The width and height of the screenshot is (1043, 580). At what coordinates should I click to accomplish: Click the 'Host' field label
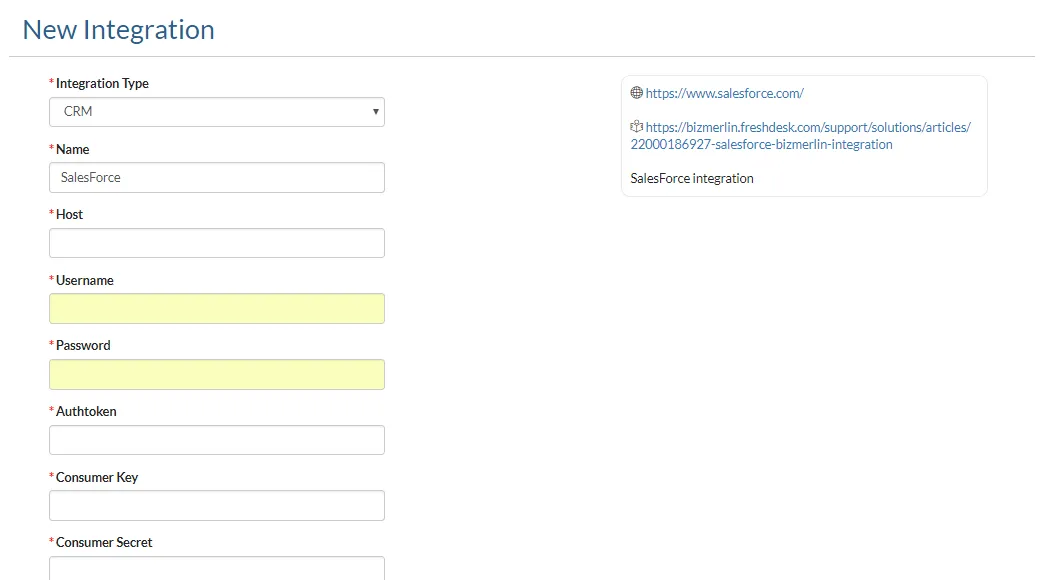69,214
